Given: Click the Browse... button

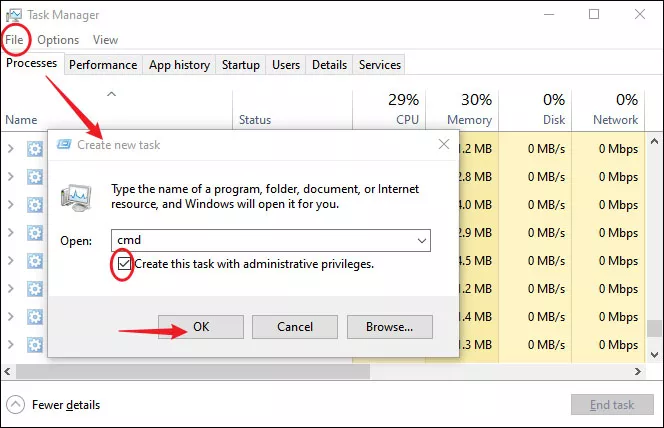Looking at the screenshot, I should pyautogui.click(x=390, y=327).
